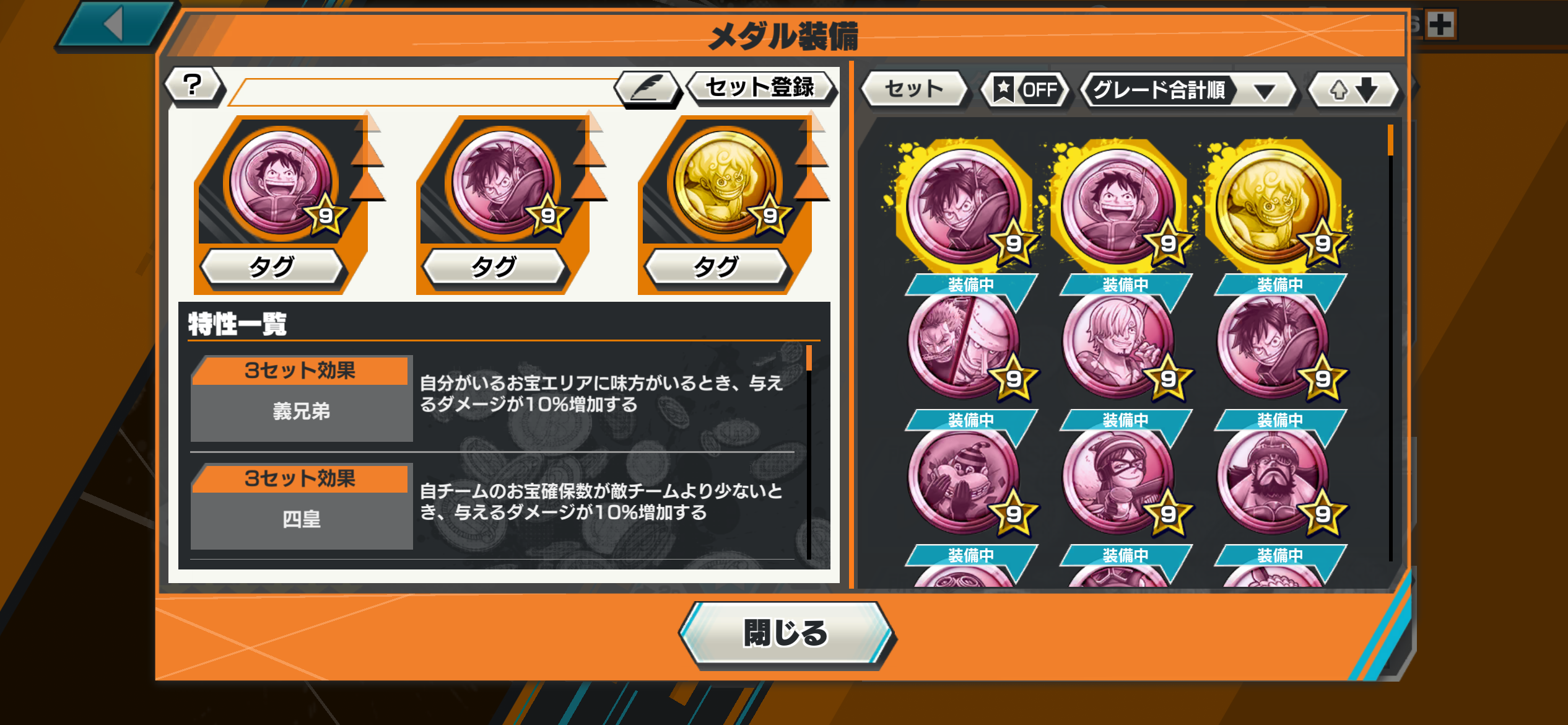This screenshot has width=1568, height=725.
Task: Toggle ascending descending sort order arrows
Action: 1353,89
